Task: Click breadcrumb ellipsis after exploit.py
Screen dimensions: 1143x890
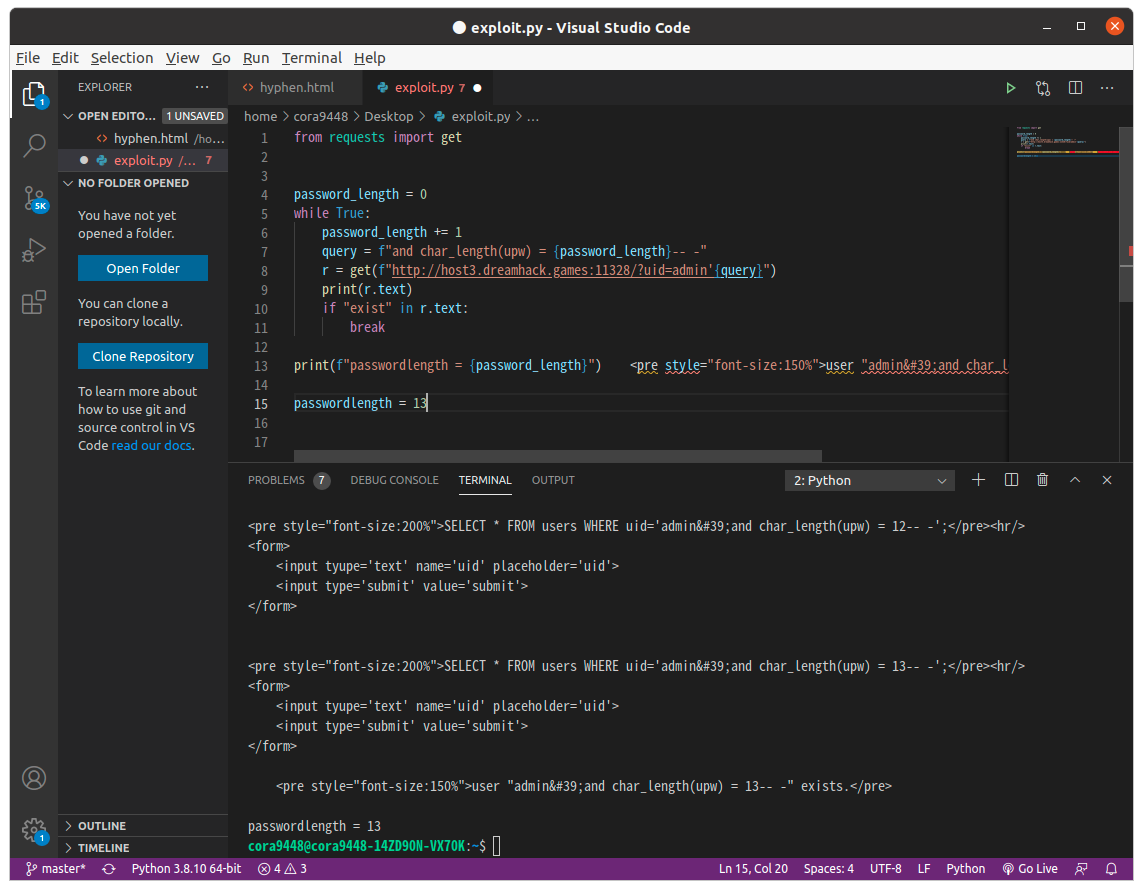Action: pos(533,117)
